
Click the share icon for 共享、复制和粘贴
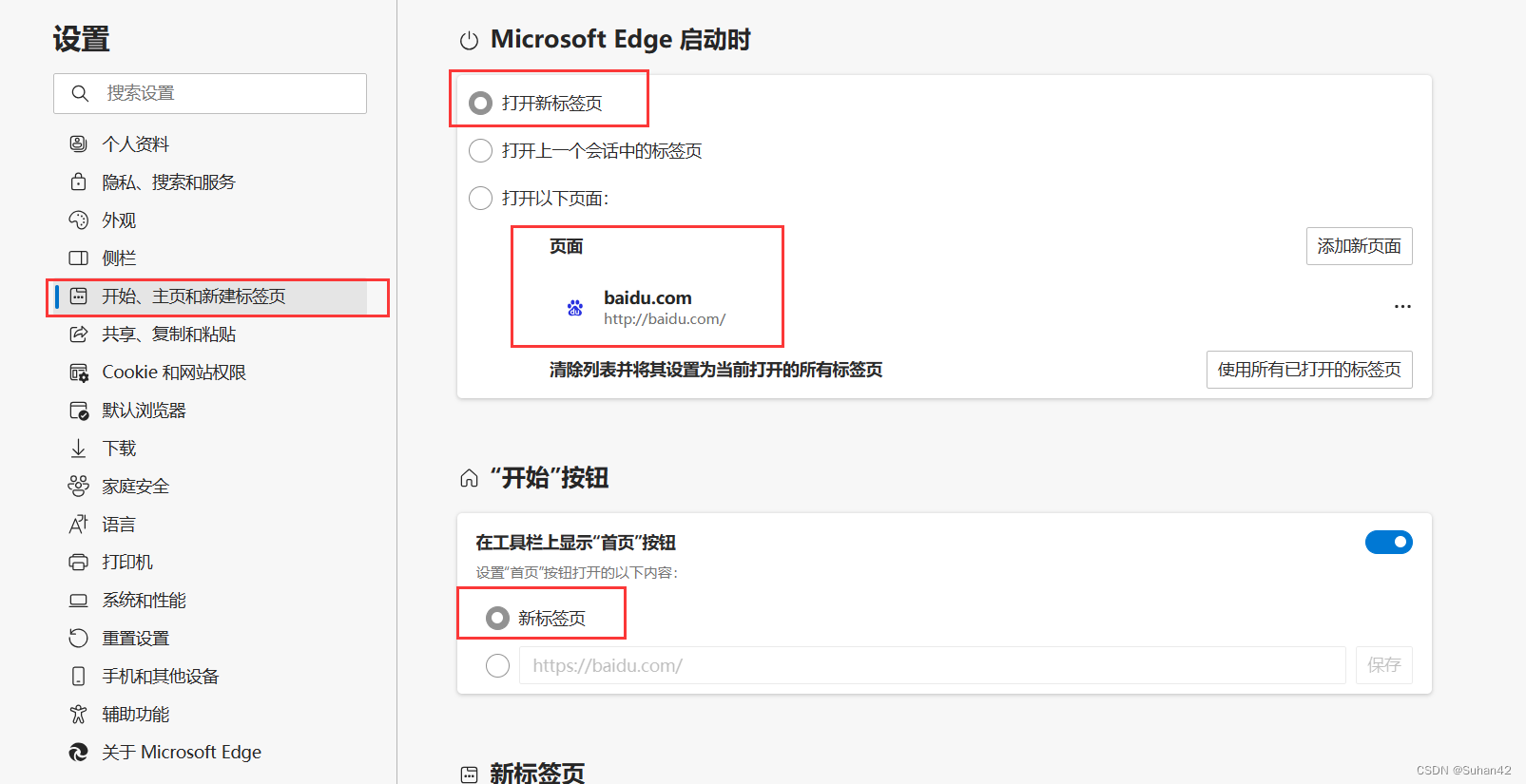[x=79, y=334]
